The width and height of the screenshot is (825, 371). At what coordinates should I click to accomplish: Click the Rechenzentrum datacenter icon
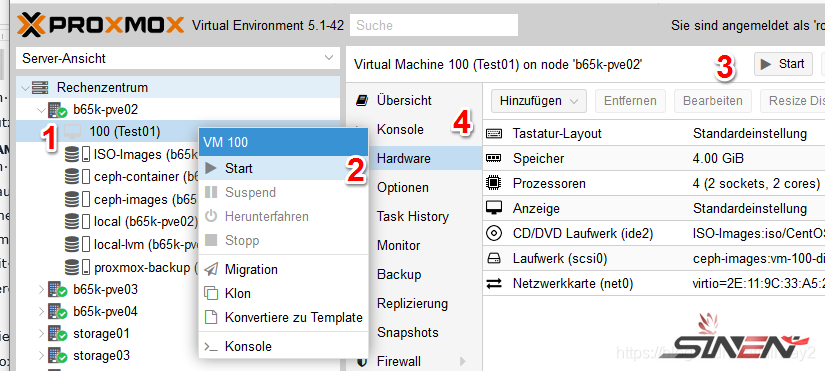tap(41, 87)
